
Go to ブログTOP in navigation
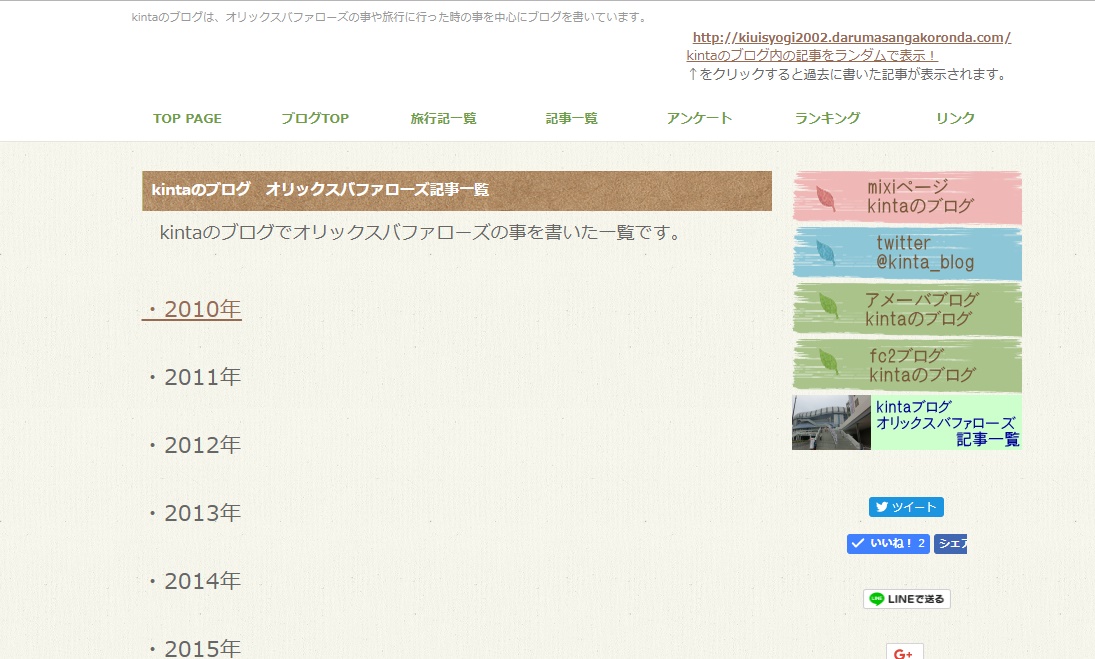pyautogui.click(x=315, y=119)
